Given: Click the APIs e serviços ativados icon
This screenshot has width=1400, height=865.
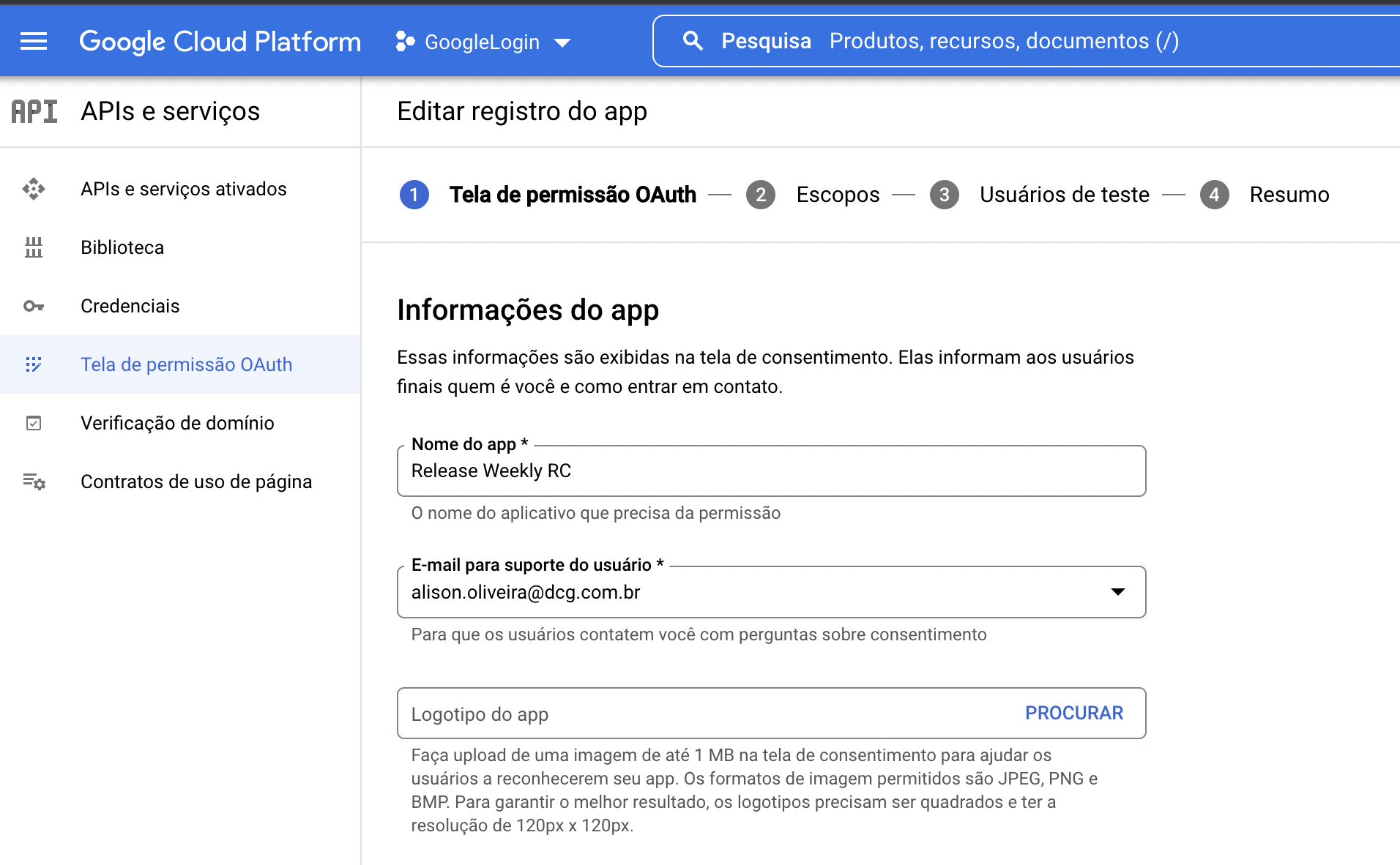Looking at the screenshot, I should [x=34, y=189].
